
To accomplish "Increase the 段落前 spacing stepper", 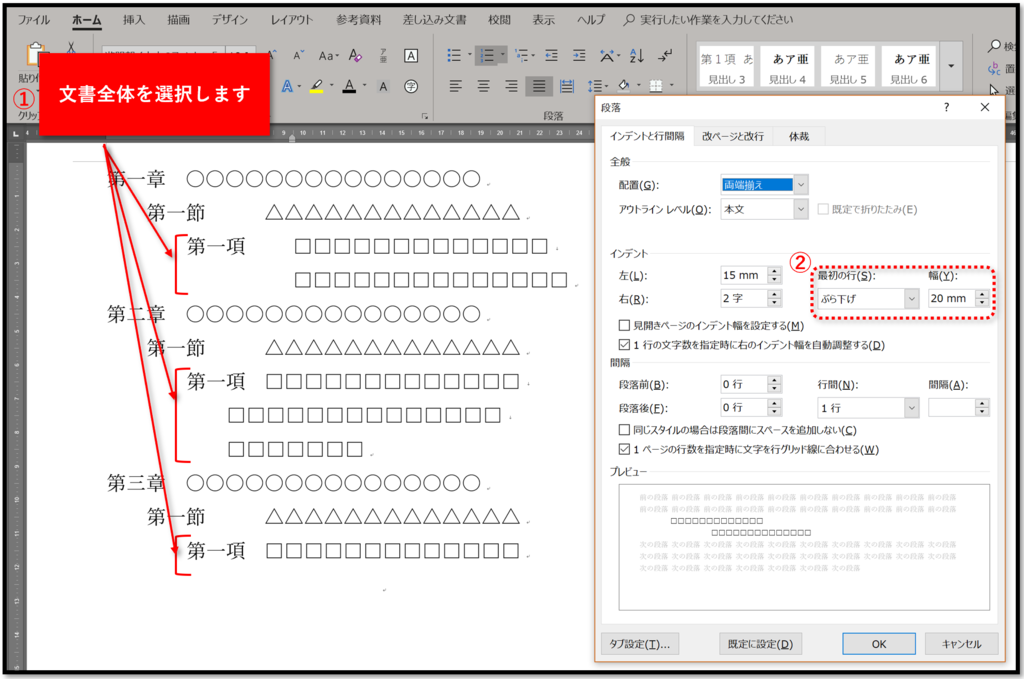I will pyautogui.click(x=774, y=379).
